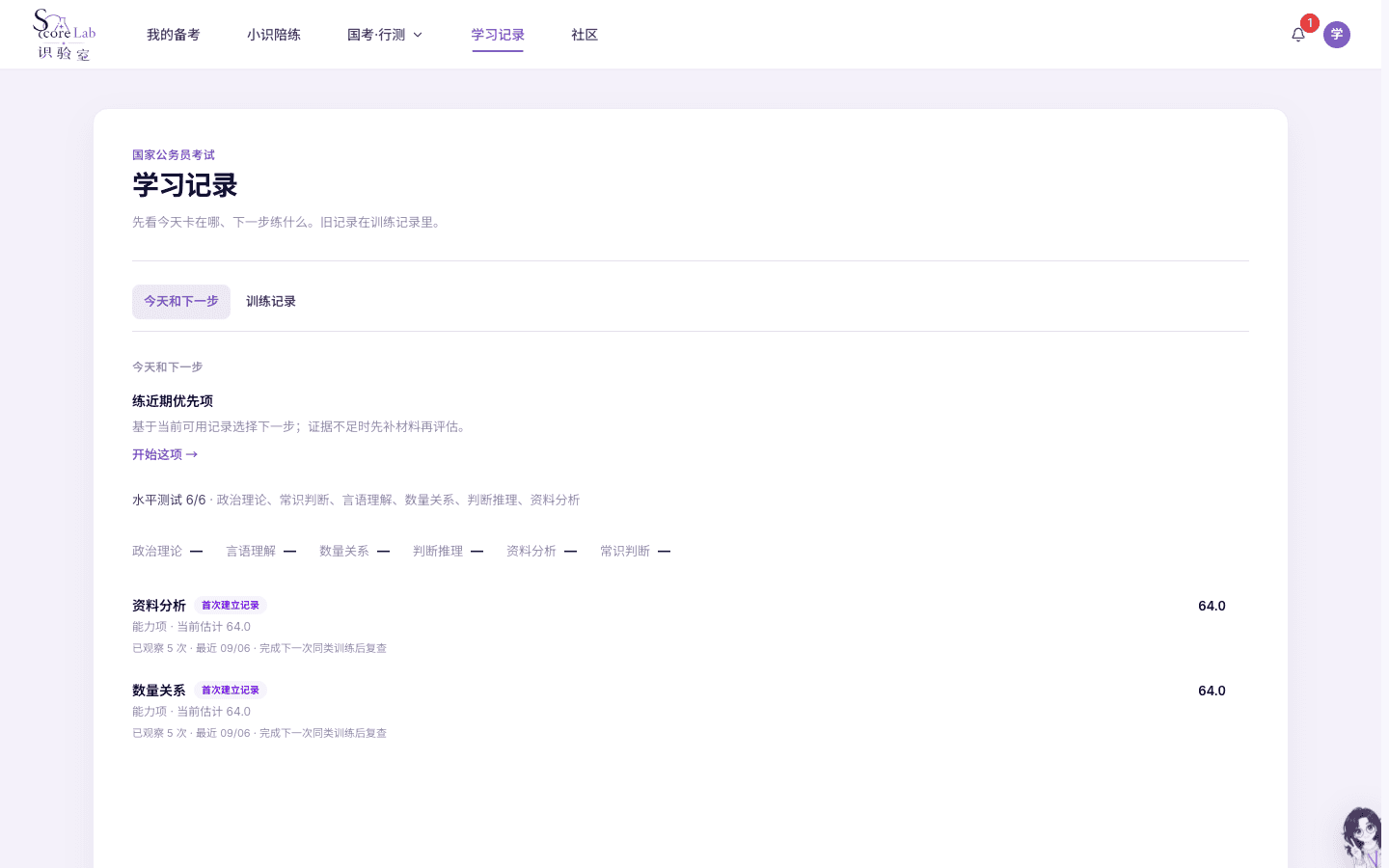Open the ScoreLab 识验室 logo home
This screenshot has width=1389, height=868.
coord(65,35)
